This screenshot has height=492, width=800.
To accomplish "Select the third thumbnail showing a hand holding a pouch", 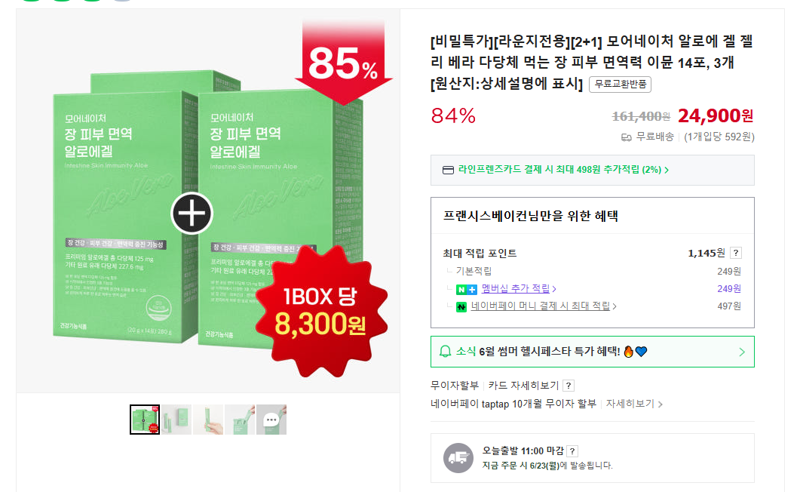I will [208, 420].
